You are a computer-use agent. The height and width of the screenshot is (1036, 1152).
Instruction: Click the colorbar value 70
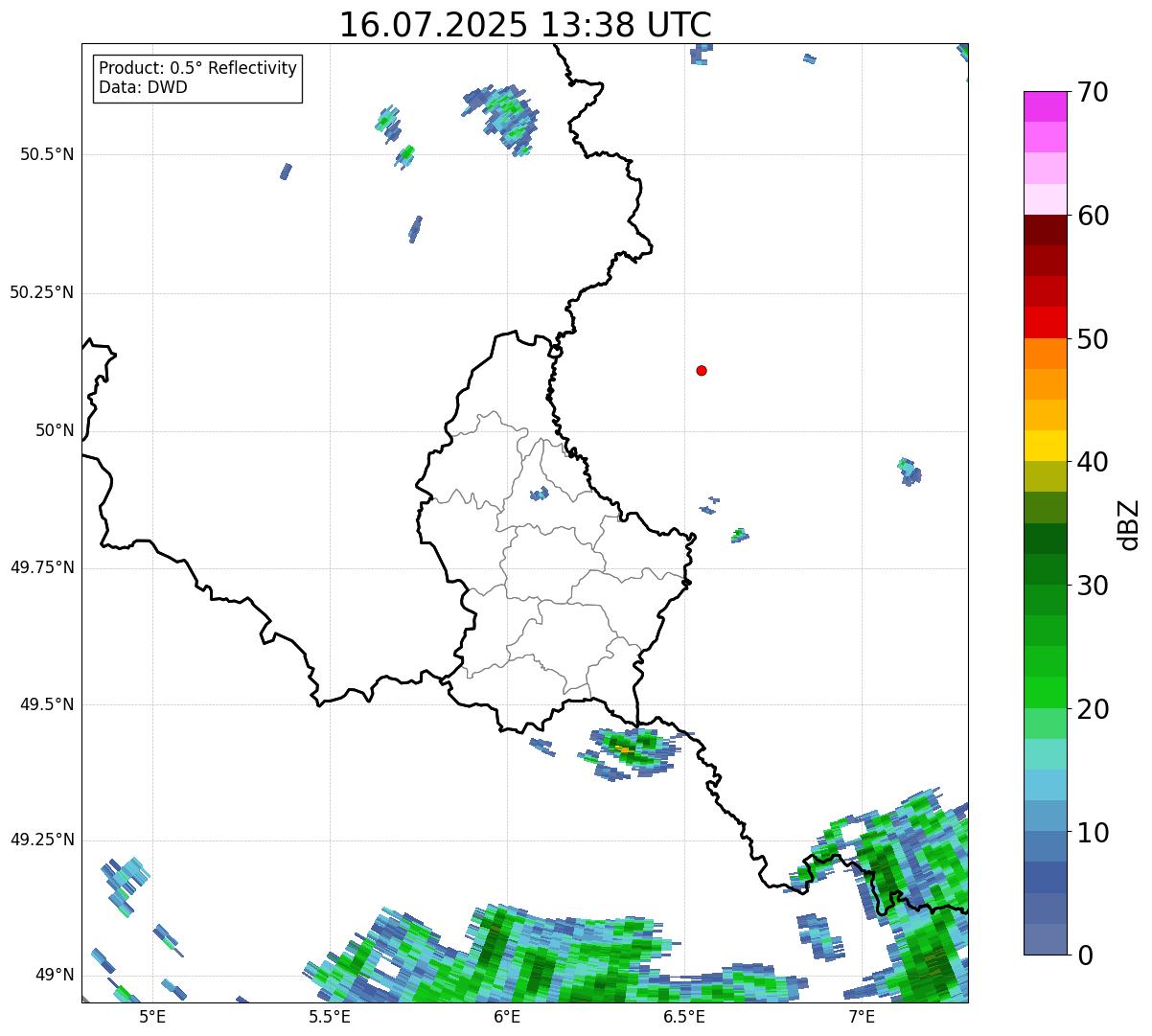[x=1093, y=92]
